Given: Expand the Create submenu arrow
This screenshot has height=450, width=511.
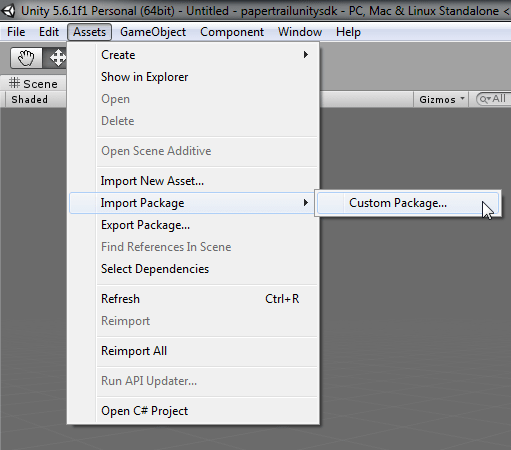Looking at the screenshot, I should [x=305, y=55].
